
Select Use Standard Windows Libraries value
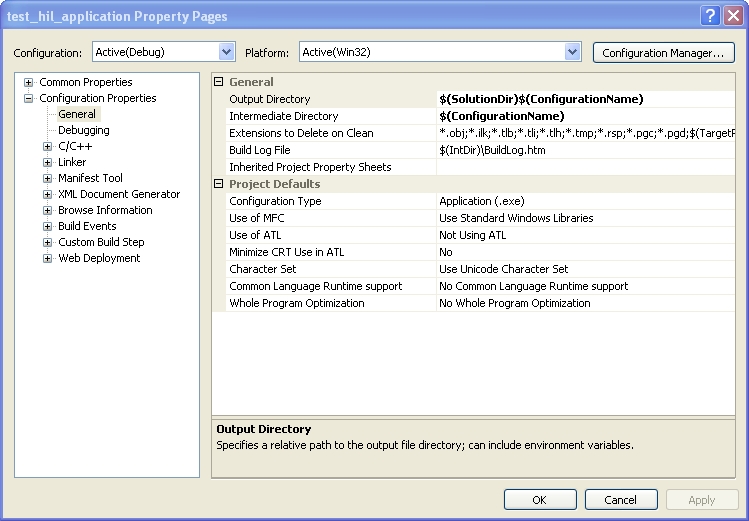(x=585, y=218)
